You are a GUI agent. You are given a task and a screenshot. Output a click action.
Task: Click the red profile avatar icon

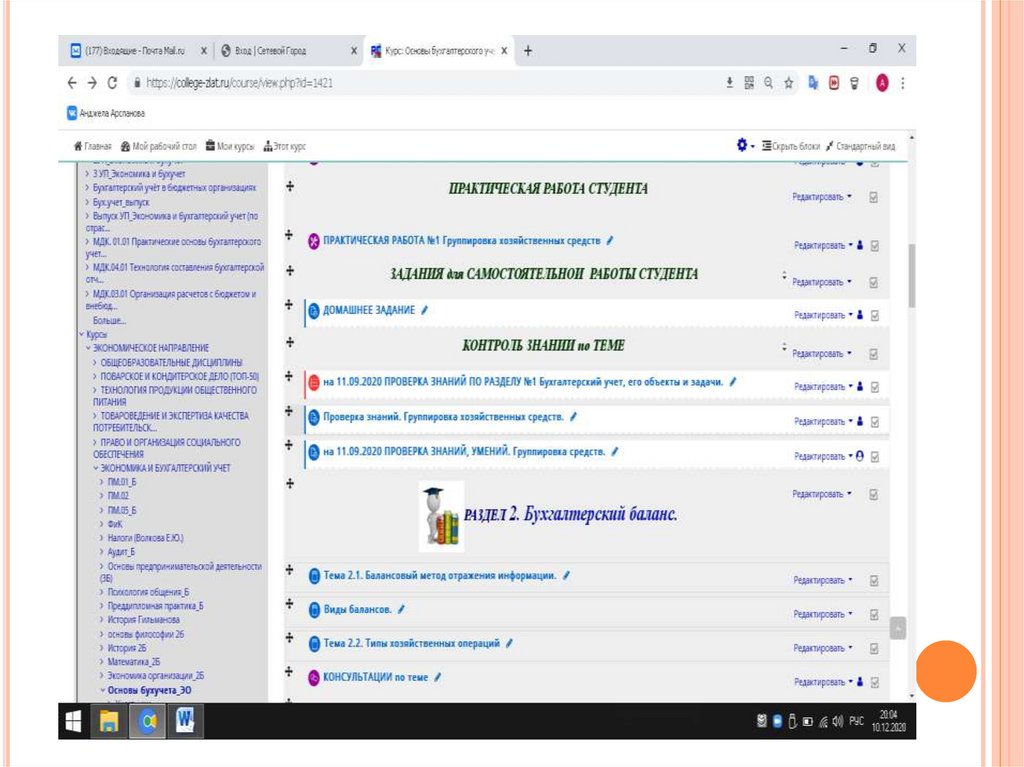882,83
